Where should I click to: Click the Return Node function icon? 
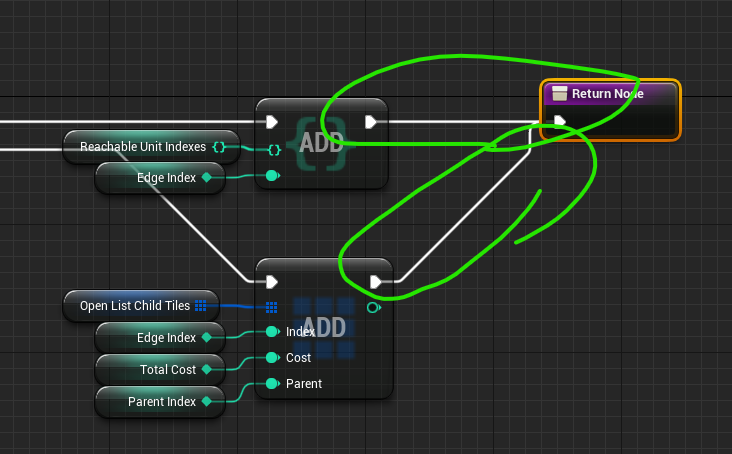click(x=559, y=94)
